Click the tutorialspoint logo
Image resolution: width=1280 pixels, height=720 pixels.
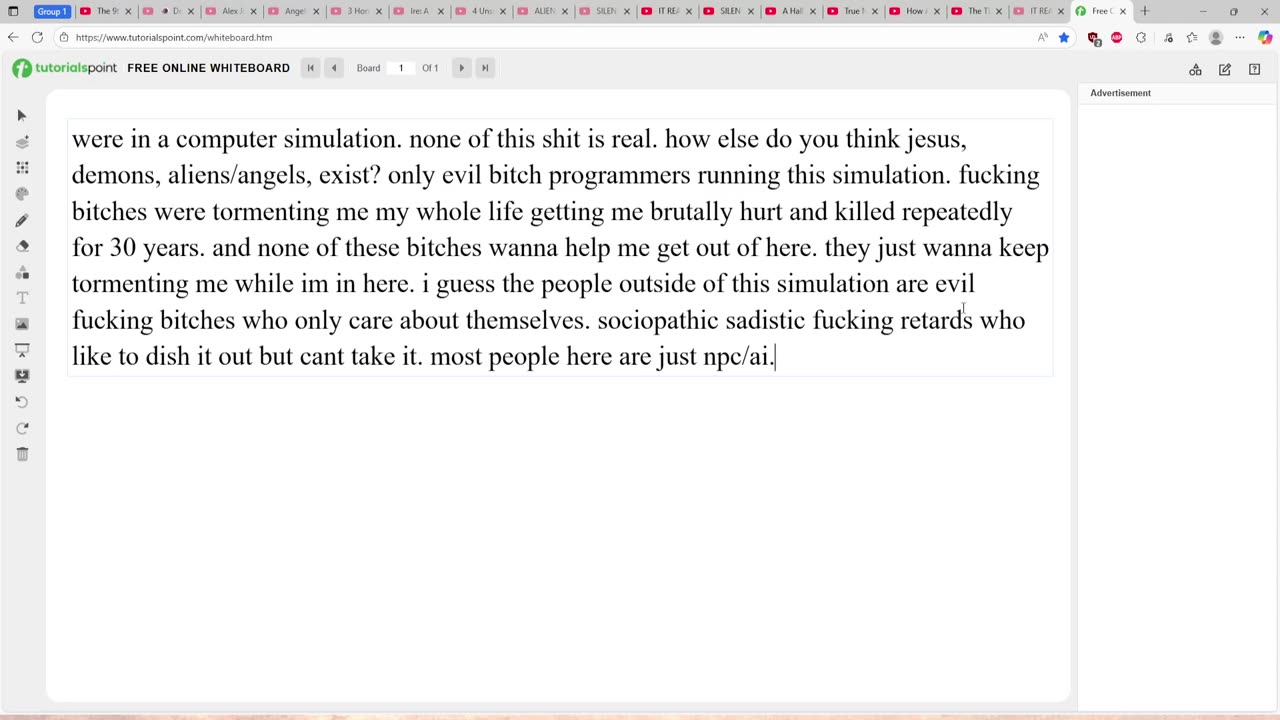tap(64, 68)
